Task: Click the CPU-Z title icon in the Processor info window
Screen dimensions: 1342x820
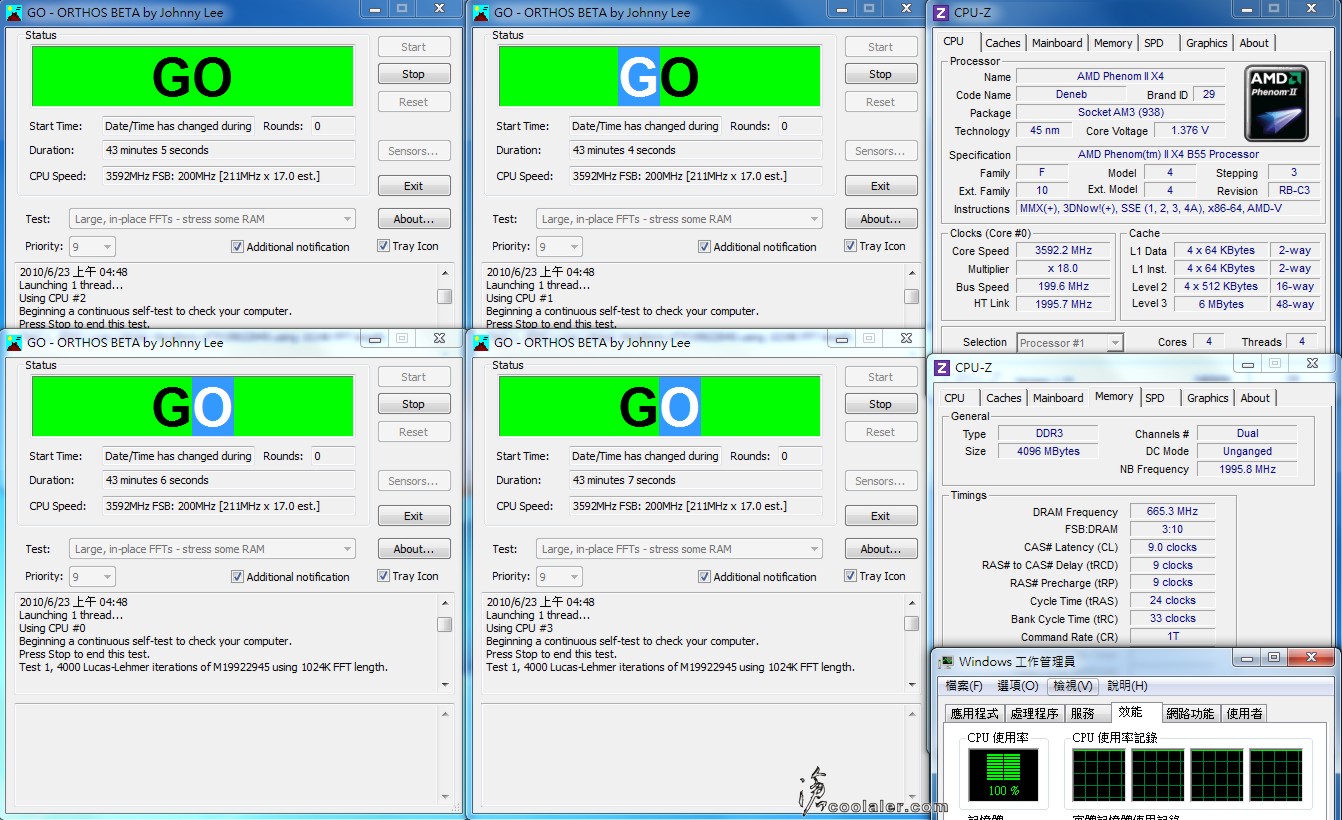Action: pyautogui.click(x=941, y=13)
